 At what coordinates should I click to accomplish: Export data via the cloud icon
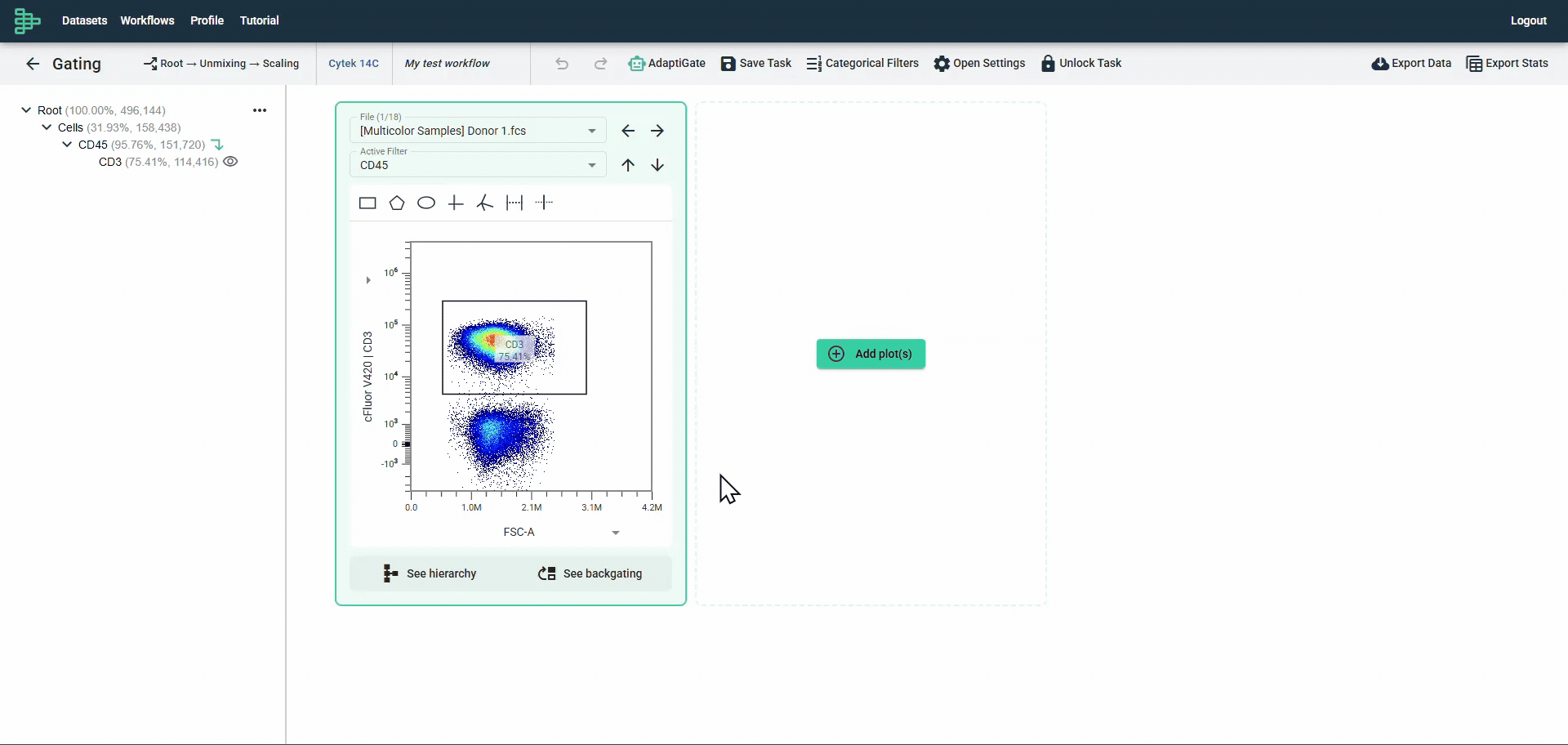pyautogui.click(x=1411, y=64)
